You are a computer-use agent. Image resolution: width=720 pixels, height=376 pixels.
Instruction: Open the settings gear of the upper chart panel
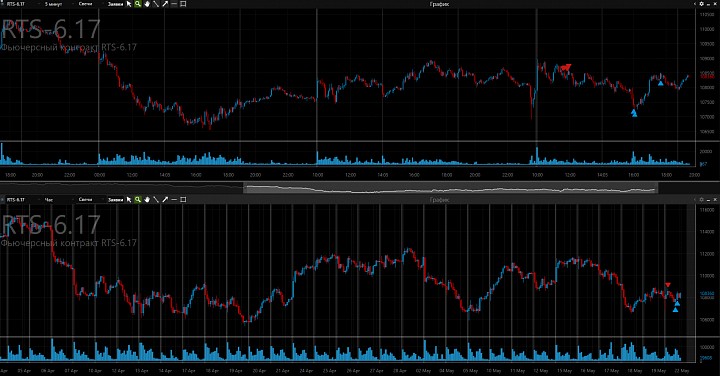[701, 4]
